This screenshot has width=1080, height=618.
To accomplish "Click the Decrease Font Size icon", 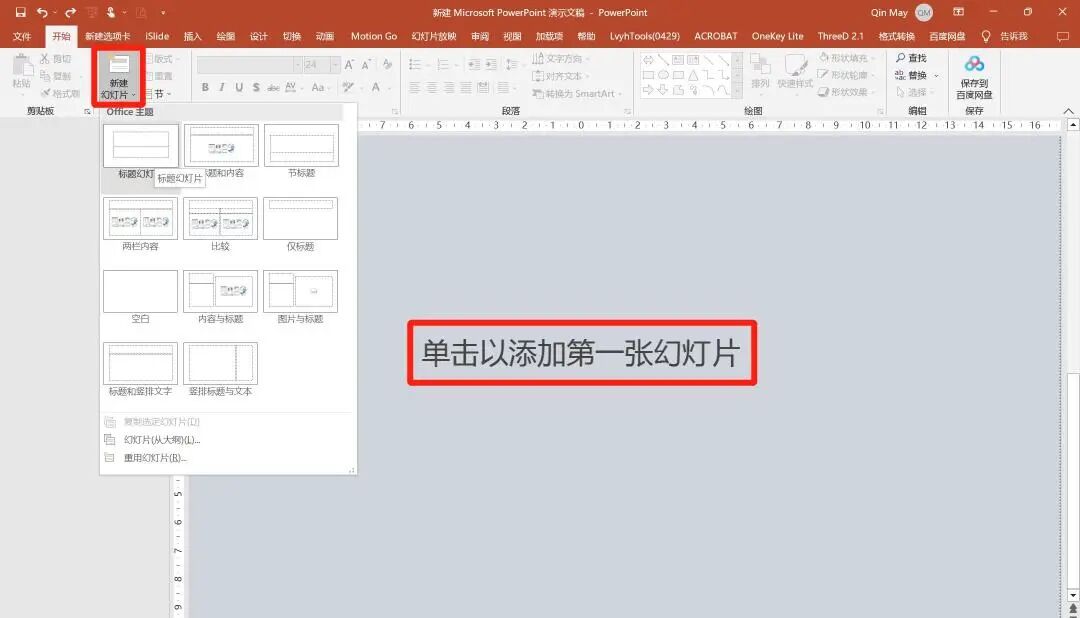I will (366, 65).
